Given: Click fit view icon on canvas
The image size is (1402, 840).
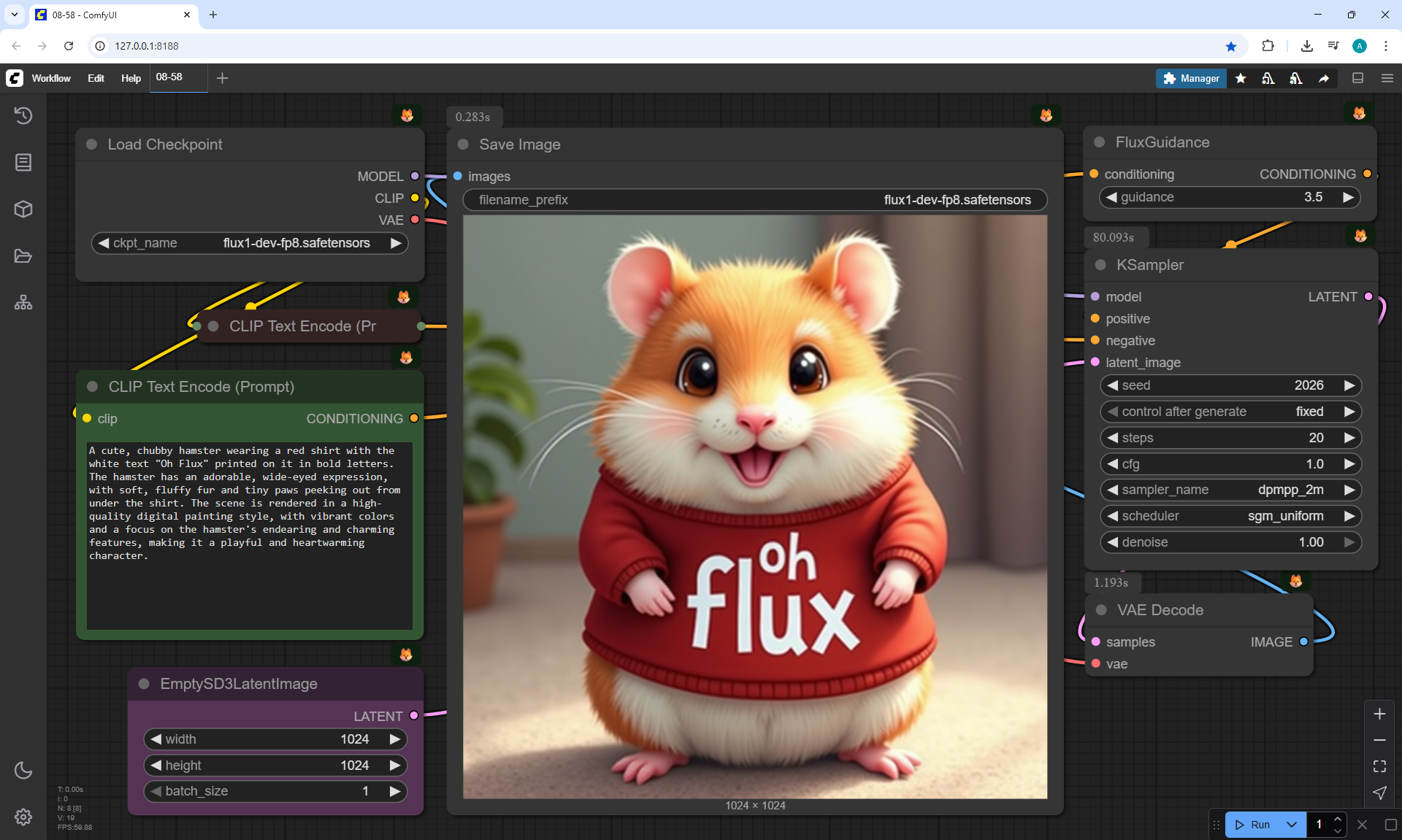Looking at the screenshot, I should click(x=1379, y=766).
